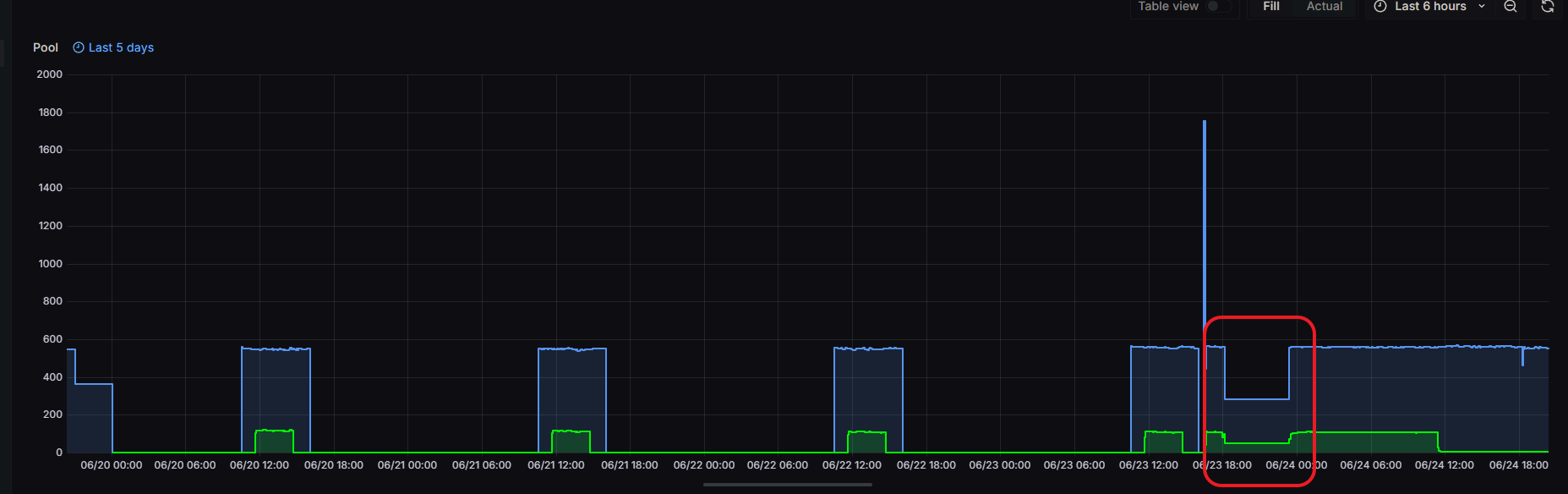This screenshot has height=494, width=1568.
Task: Click the 06/20 12:00 time axis label
Action: pyautogui.click(x=260, y=465)
